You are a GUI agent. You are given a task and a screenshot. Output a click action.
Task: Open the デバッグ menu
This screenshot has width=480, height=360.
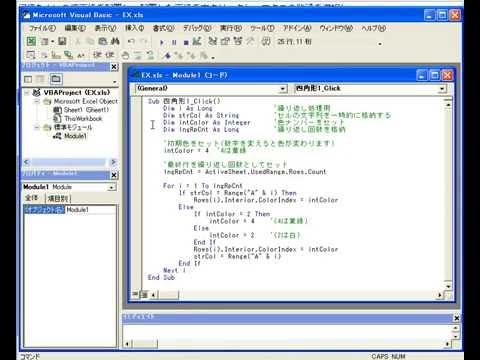click(197, 28)
